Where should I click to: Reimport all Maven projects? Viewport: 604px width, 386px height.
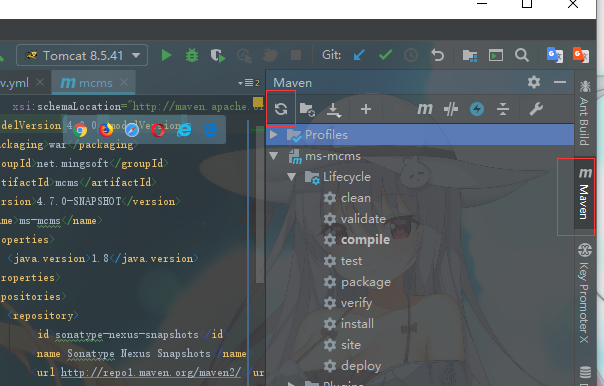pyautogui.click(x=281, y=109)
